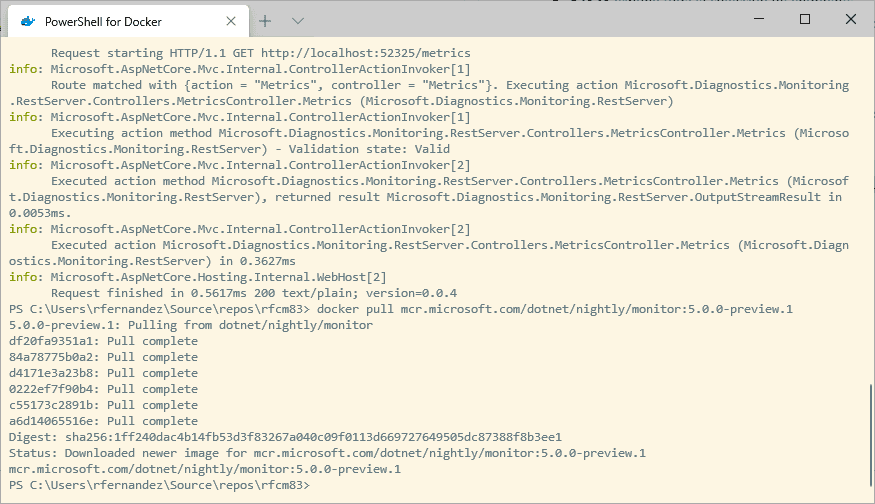This screenshot has width=875, height=504.
Task: Open a new tab with the plus button
Action: 265,21
